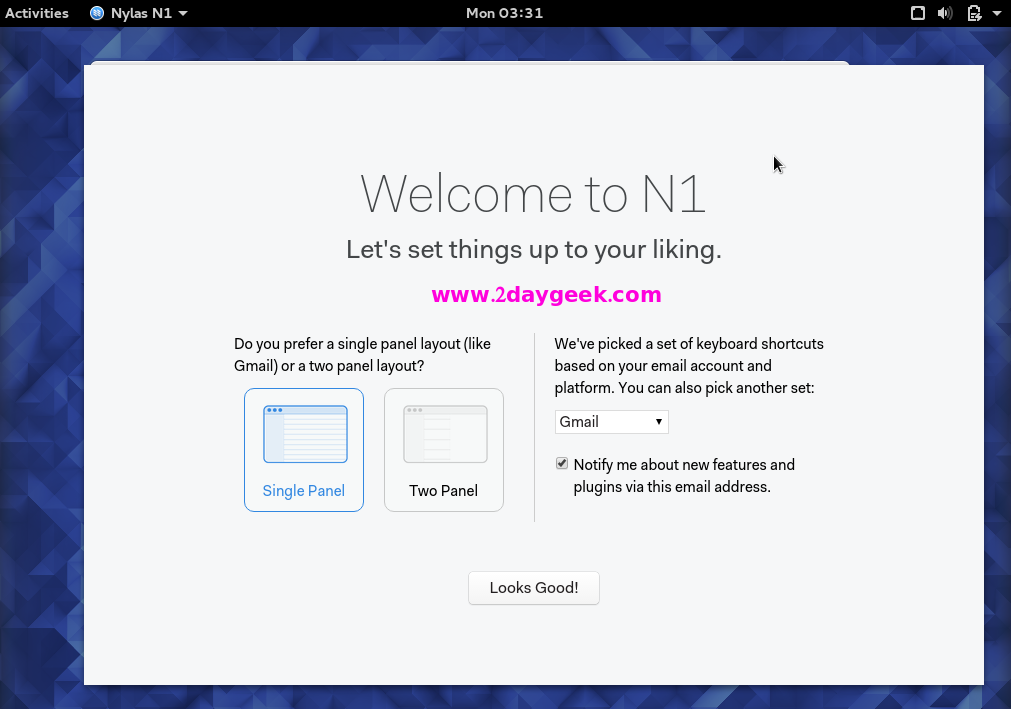This screenshot has width=1011, height=709.
Task: Click the Welcome to N1 heading
Action: [533, 193]
